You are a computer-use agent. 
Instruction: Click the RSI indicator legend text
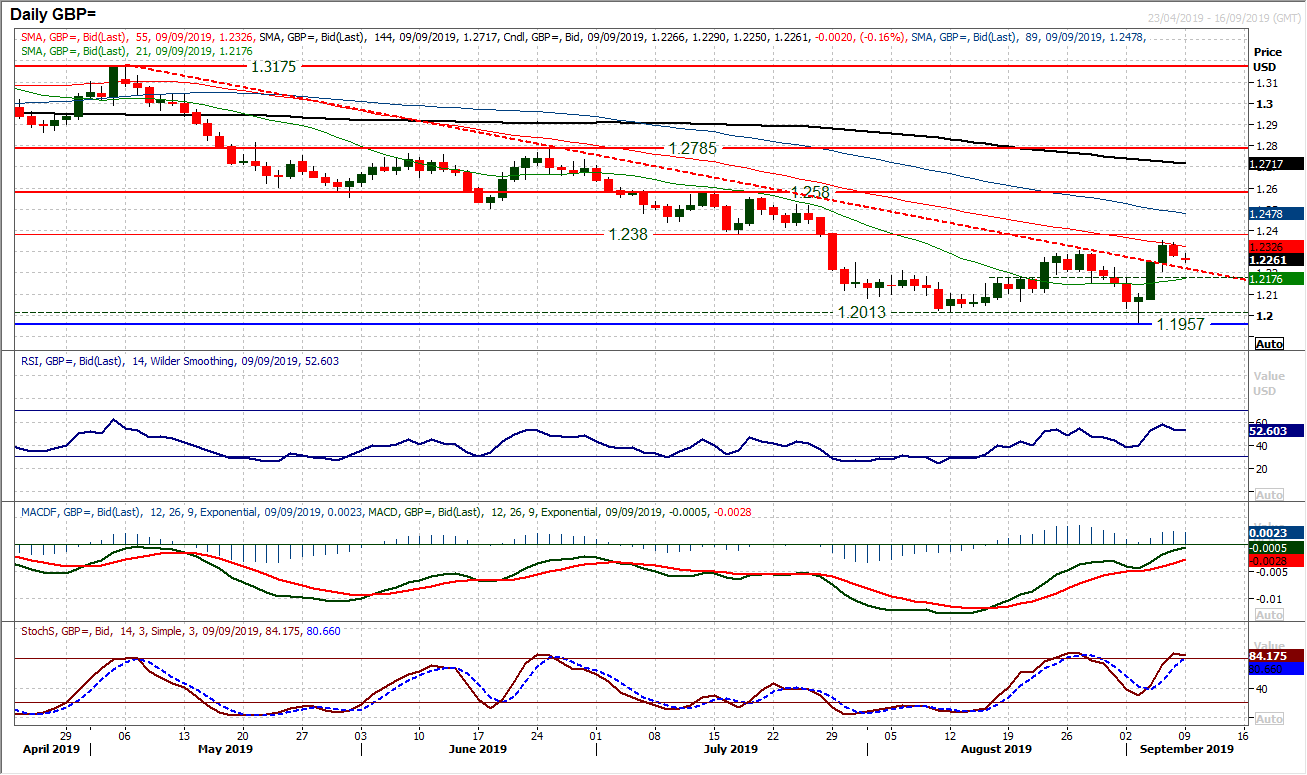(x=178, y=361)
